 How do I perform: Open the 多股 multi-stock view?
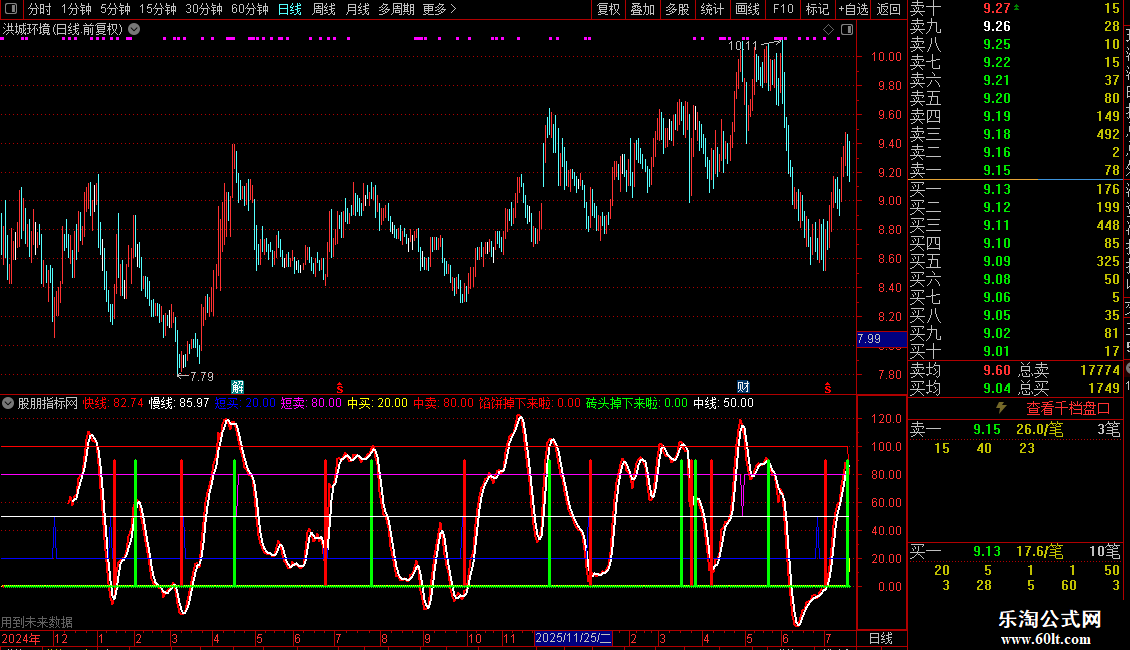(x=677, y=9)
